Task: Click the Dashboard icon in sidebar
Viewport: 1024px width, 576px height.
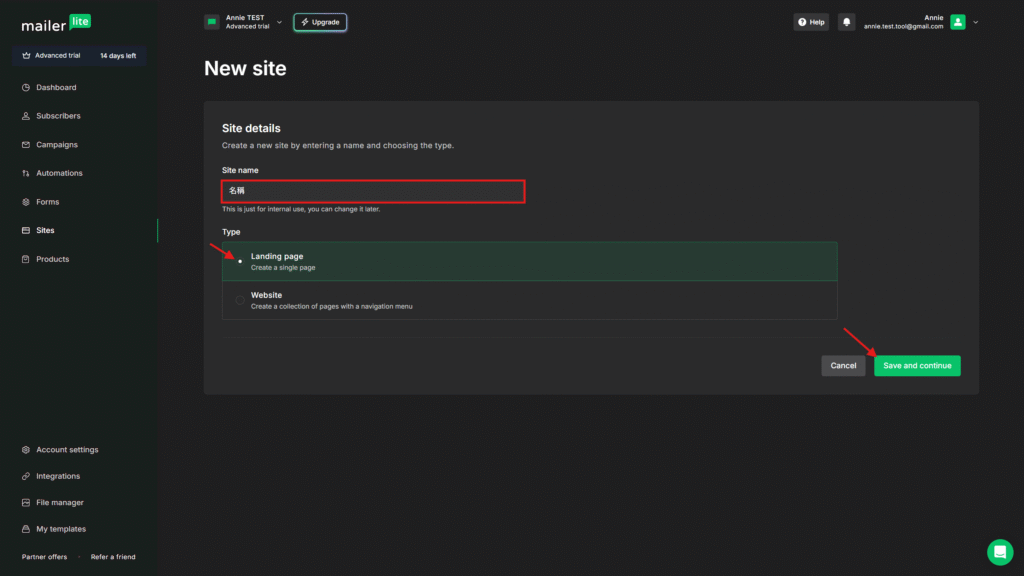Action: point(26,88)
